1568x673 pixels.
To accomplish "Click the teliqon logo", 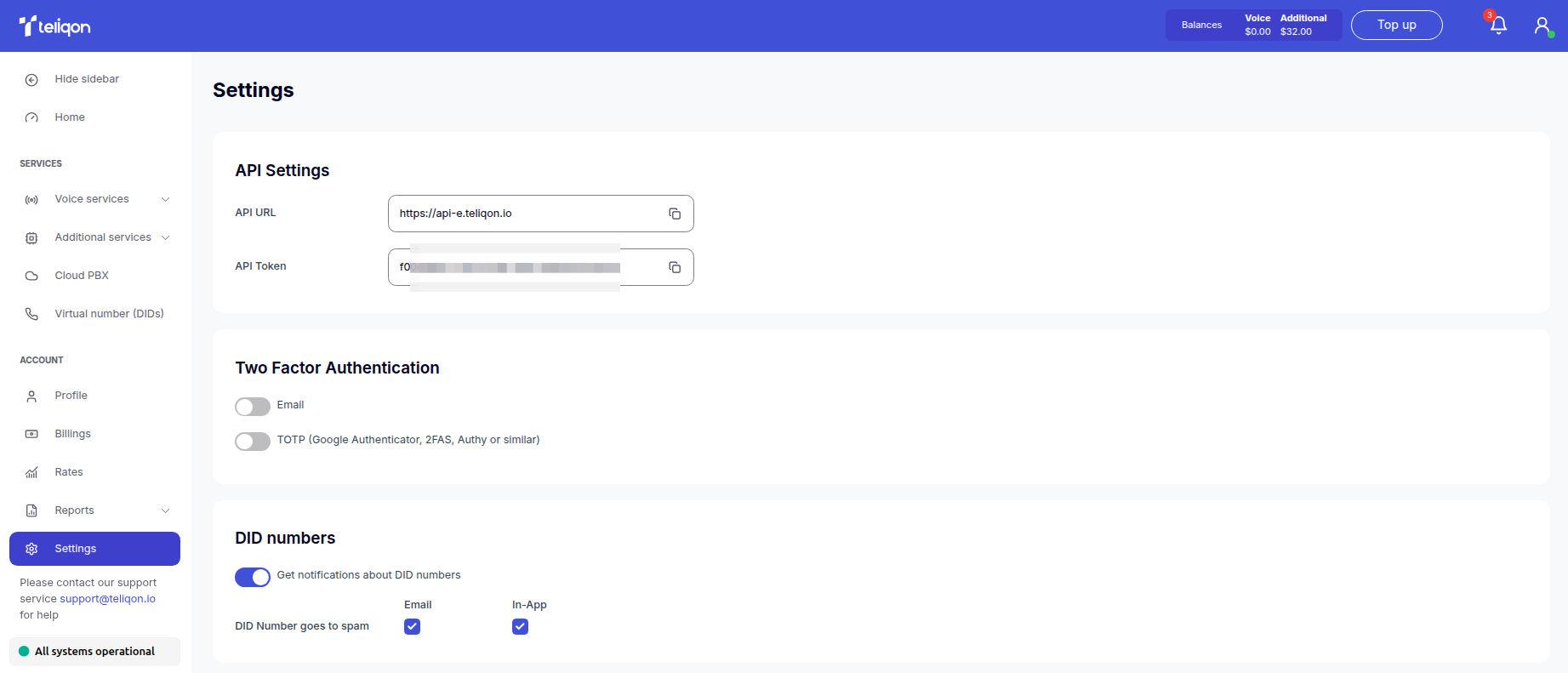I will click(x=55, y=26).
